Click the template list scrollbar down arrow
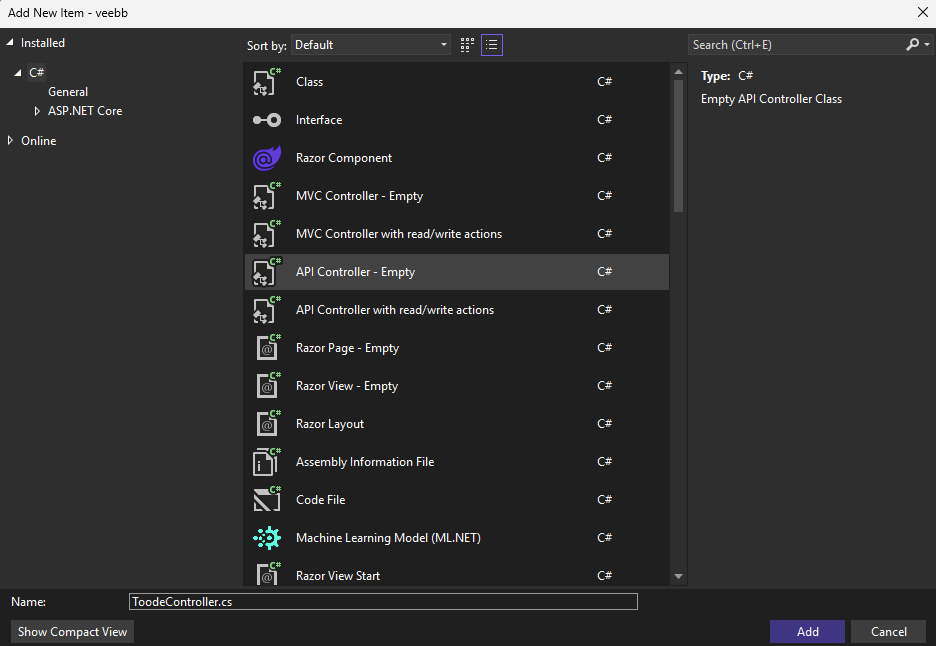The width and height of the screenshot is (936, 646). pyautogui.click(x=678, y=576)
